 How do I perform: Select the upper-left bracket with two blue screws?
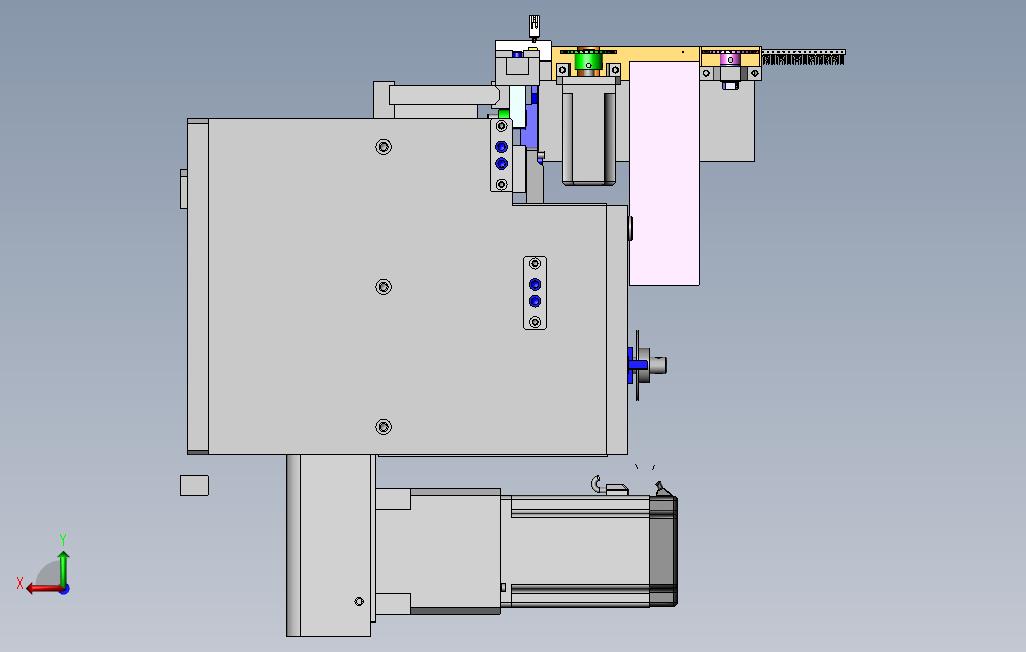pyautogui.click(x=501, y=155)
